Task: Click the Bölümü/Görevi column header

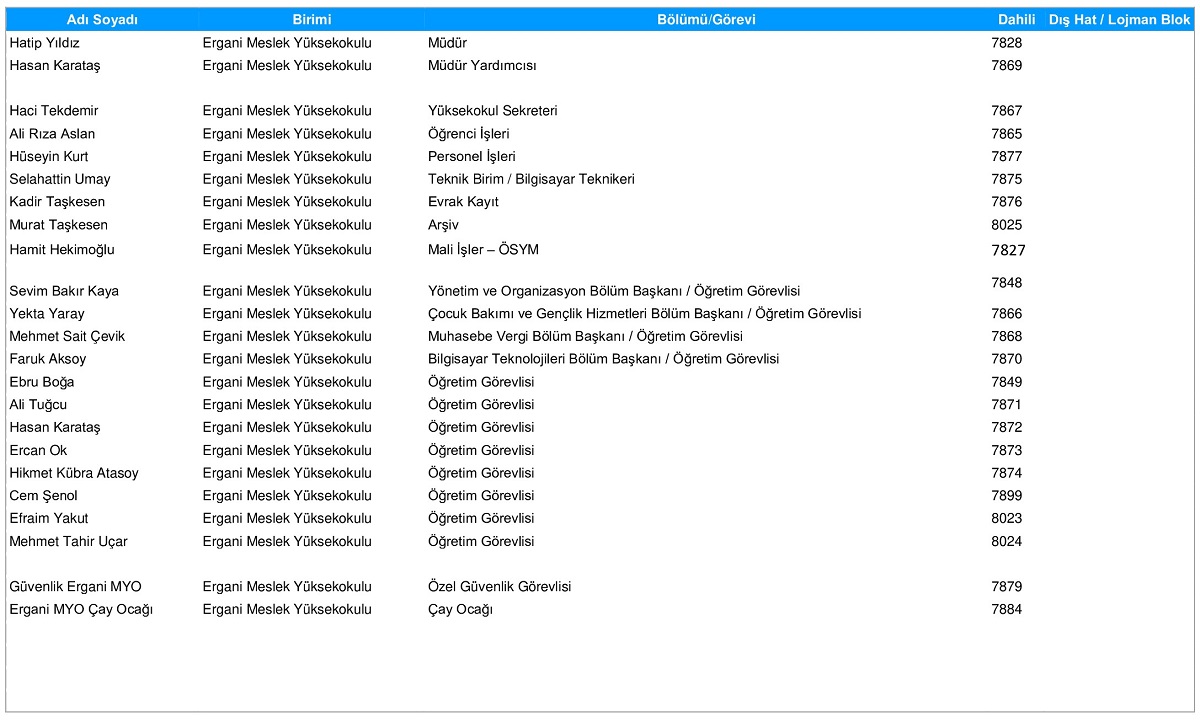Action: tap(706, 20)
